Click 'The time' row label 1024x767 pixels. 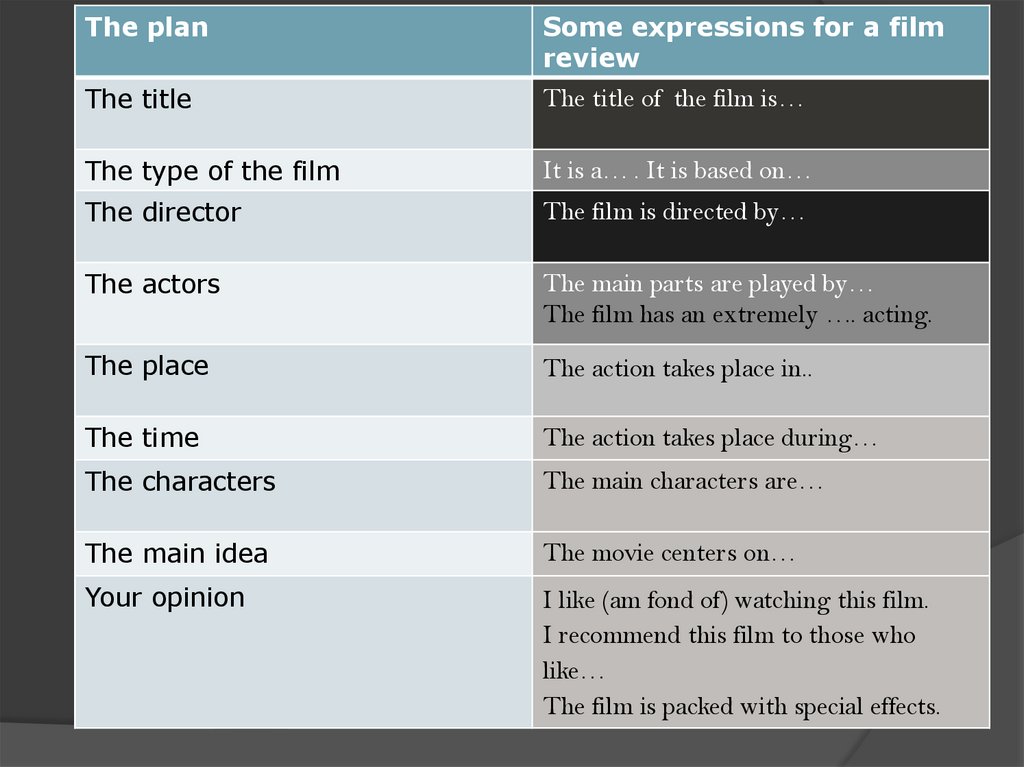coord(142,438)
